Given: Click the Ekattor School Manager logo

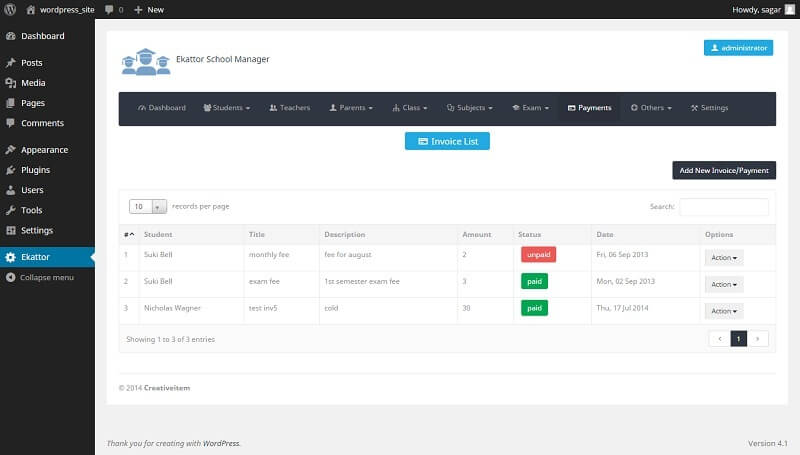Looking at the screenshot, I should [146, 62].
